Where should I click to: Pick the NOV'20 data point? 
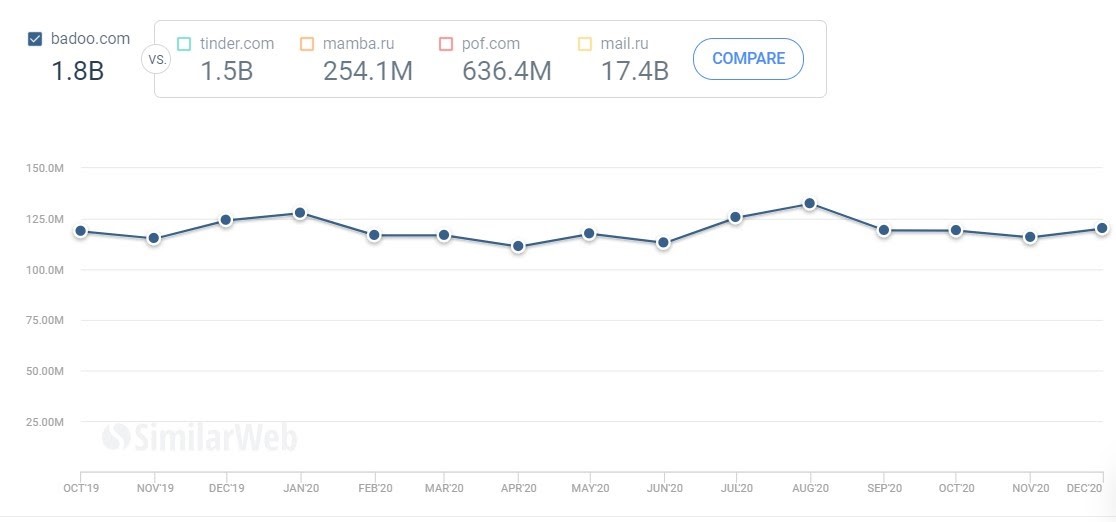coord(1030,236)
